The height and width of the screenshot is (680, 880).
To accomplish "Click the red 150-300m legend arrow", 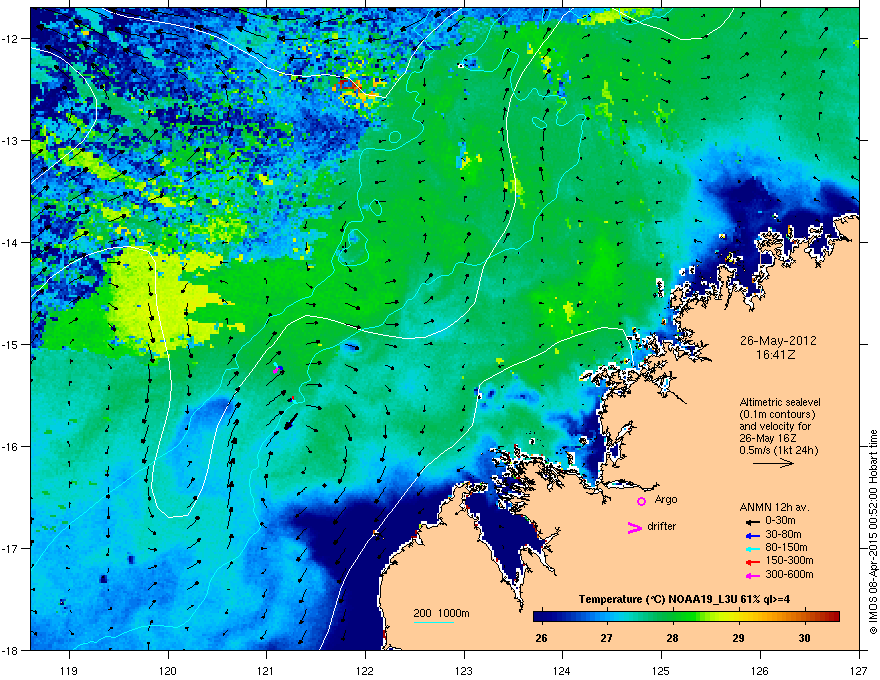I will [x=752, y=561].
